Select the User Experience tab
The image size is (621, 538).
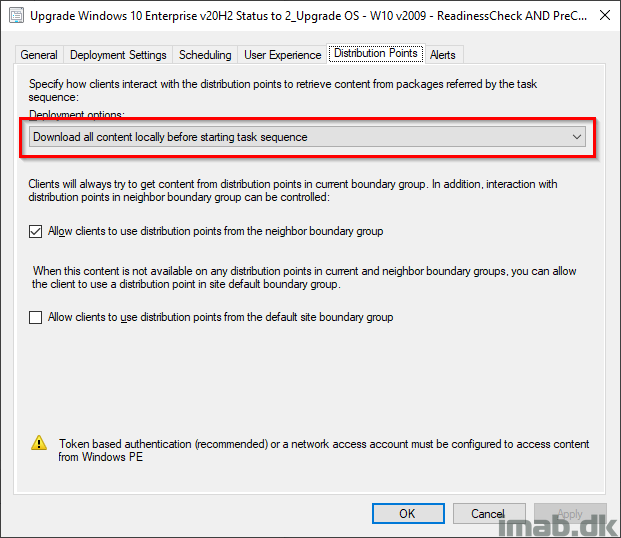click(282, 55)
